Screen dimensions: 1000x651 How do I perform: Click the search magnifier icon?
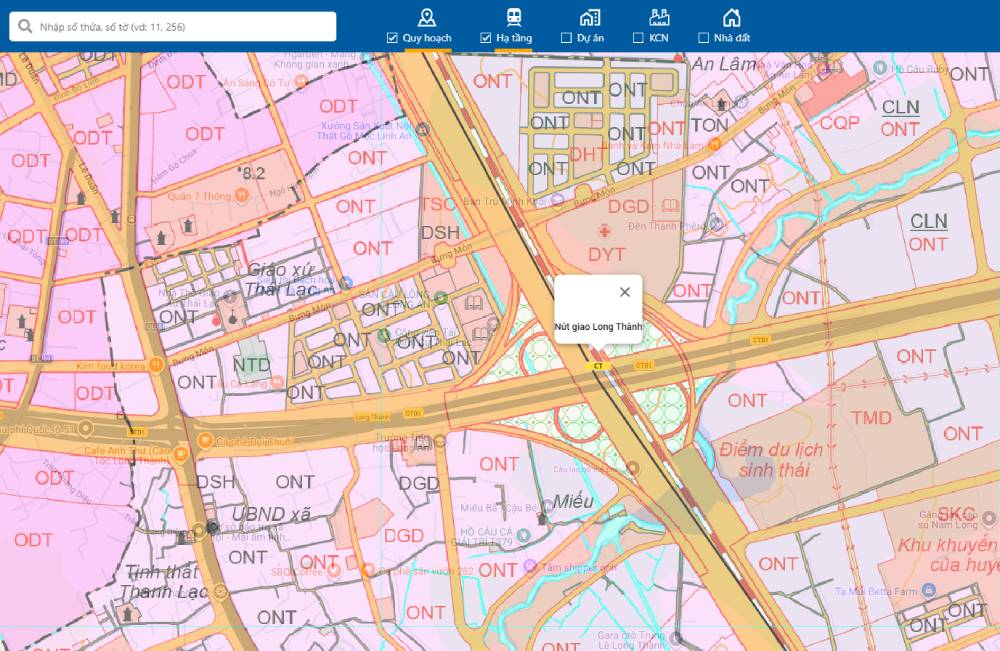click(x=25, y=27)
